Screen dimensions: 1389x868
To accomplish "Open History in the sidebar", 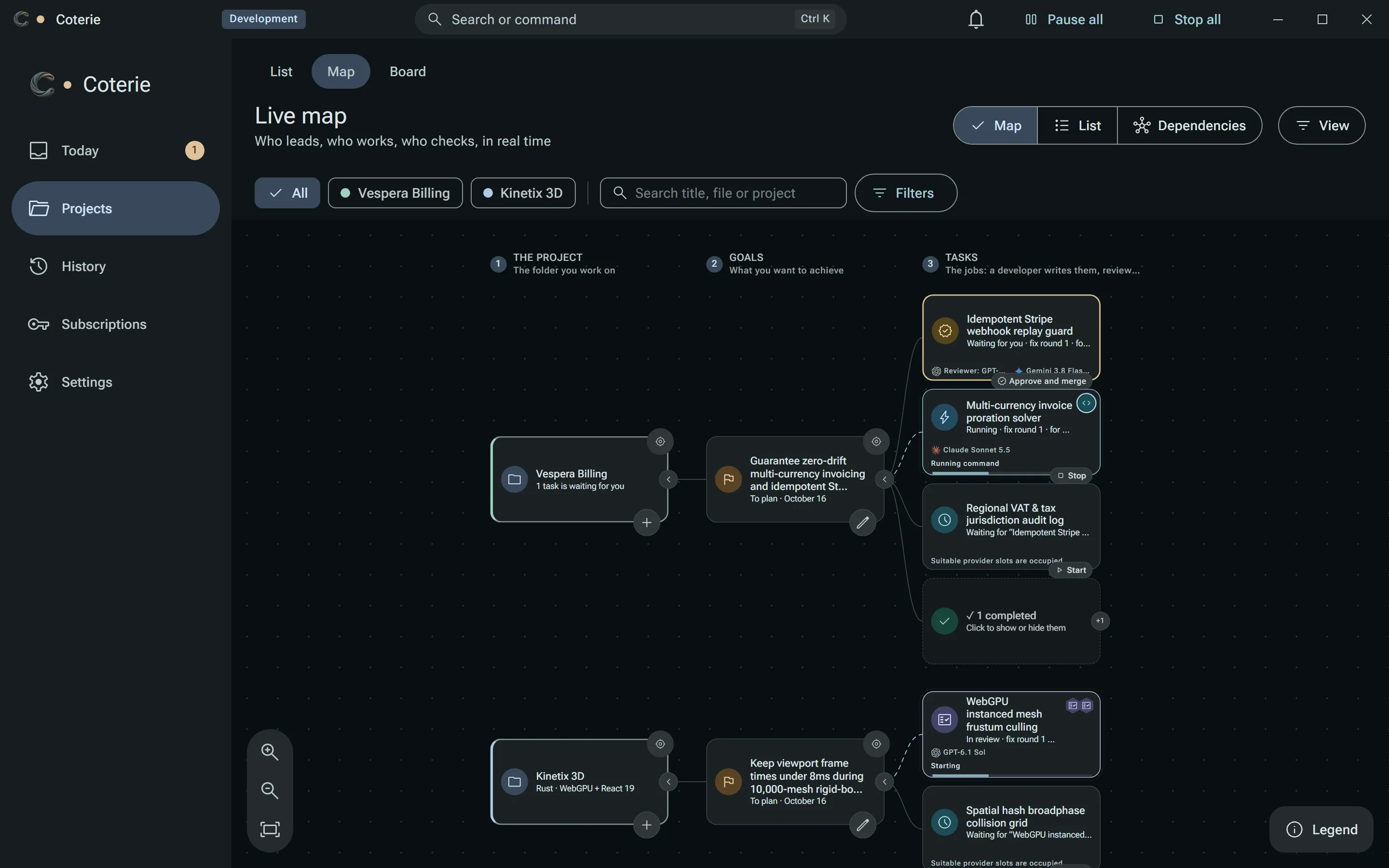I will tap(115, 266).
